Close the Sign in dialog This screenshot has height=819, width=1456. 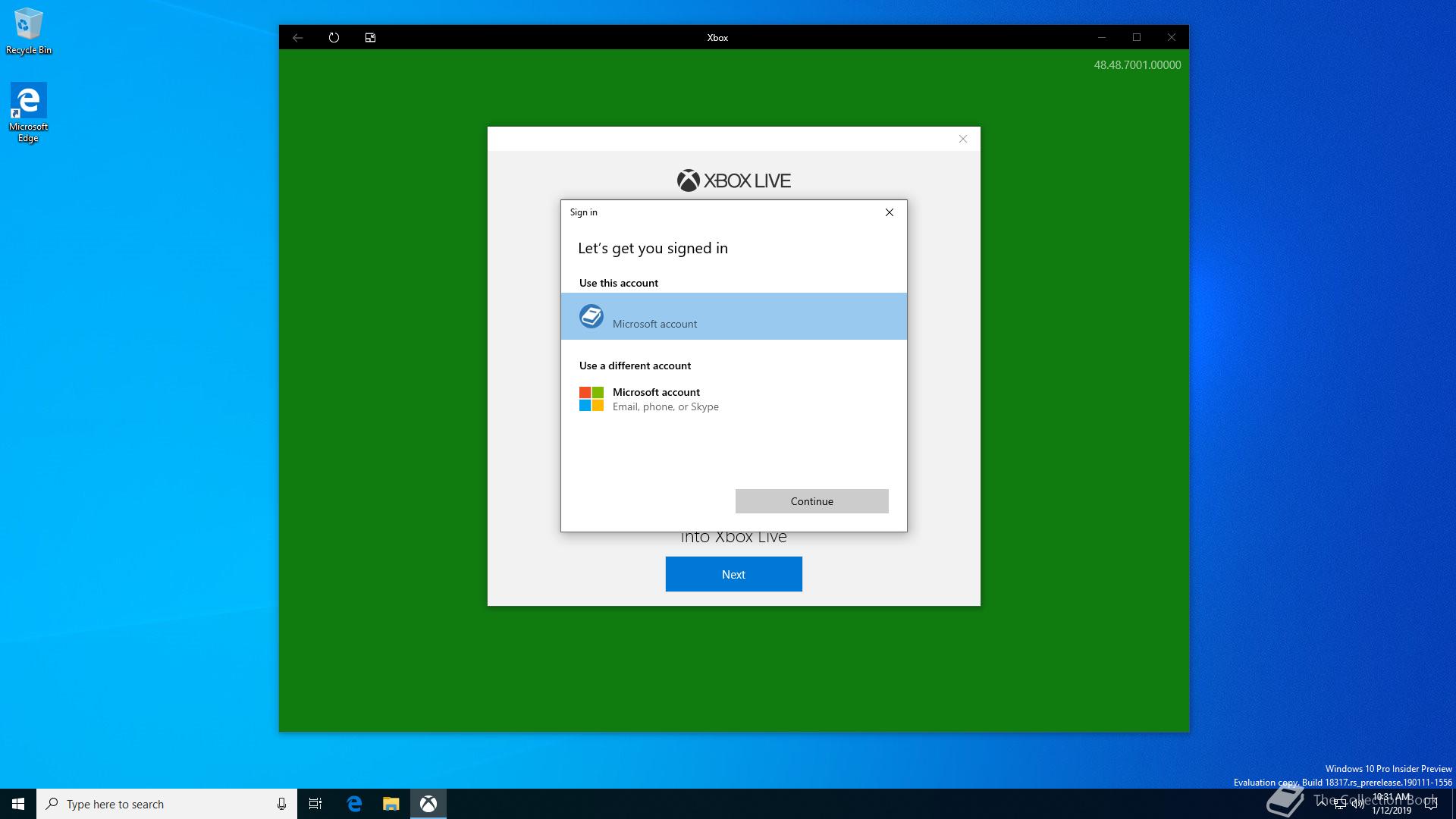pos(890,212)
